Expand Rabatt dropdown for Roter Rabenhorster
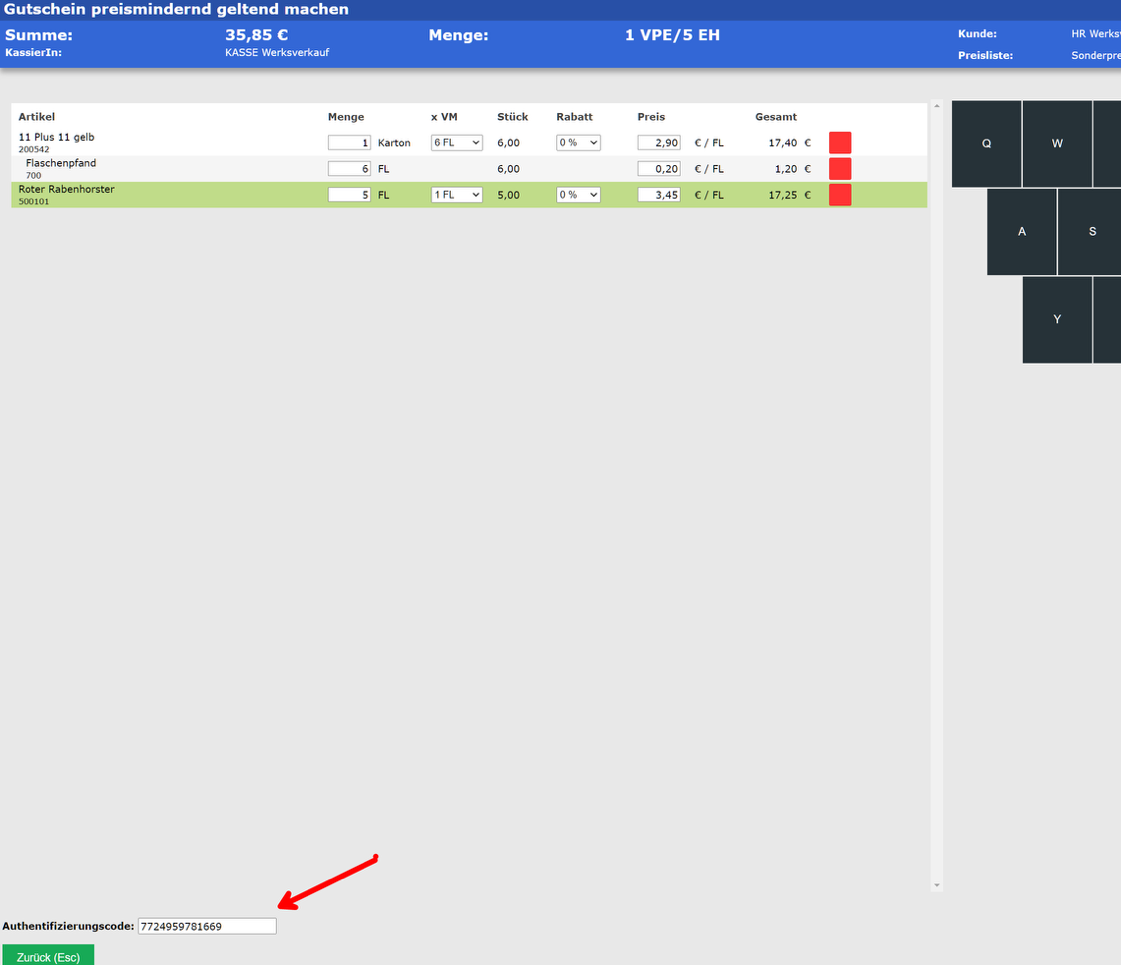This screenshot has height=965, width=1121. click(x=578, y=195)
